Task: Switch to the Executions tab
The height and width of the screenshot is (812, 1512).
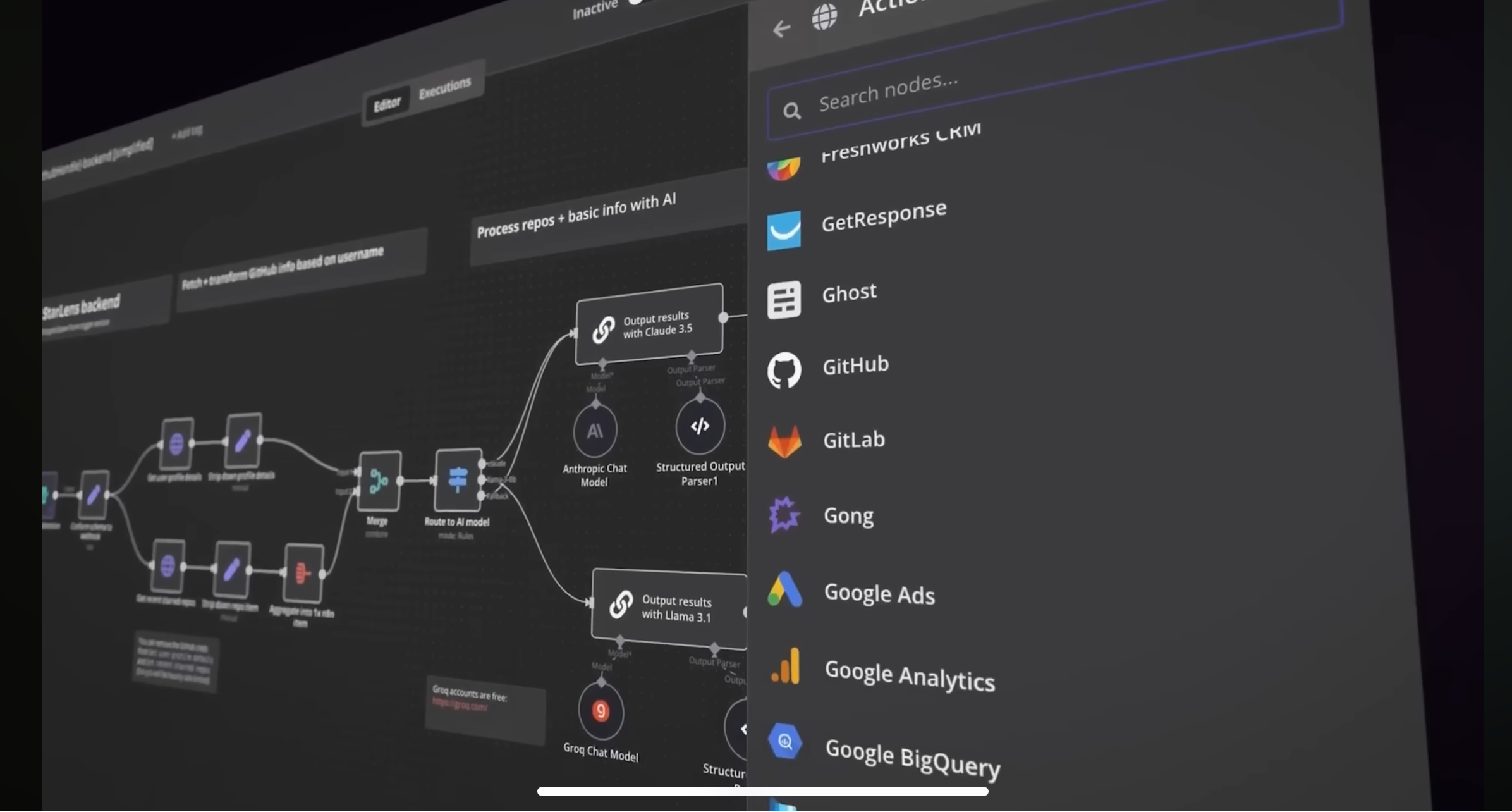Action: pyautogui.click(x=445, y=88)
